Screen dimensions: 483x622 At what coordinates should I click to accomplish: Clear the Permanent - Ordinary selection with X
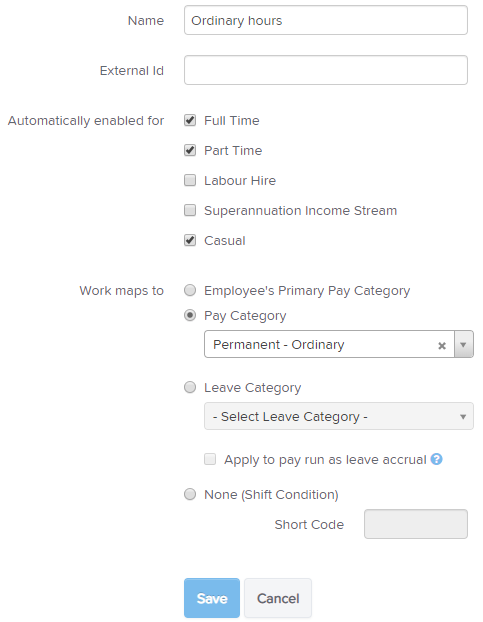(442, 346)
